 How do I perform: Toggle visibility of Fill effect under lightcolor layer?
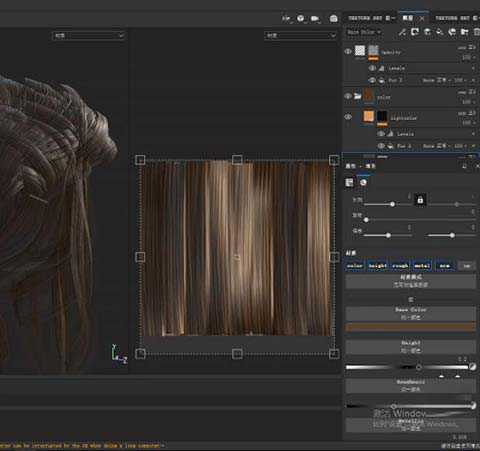click(381, 146)
